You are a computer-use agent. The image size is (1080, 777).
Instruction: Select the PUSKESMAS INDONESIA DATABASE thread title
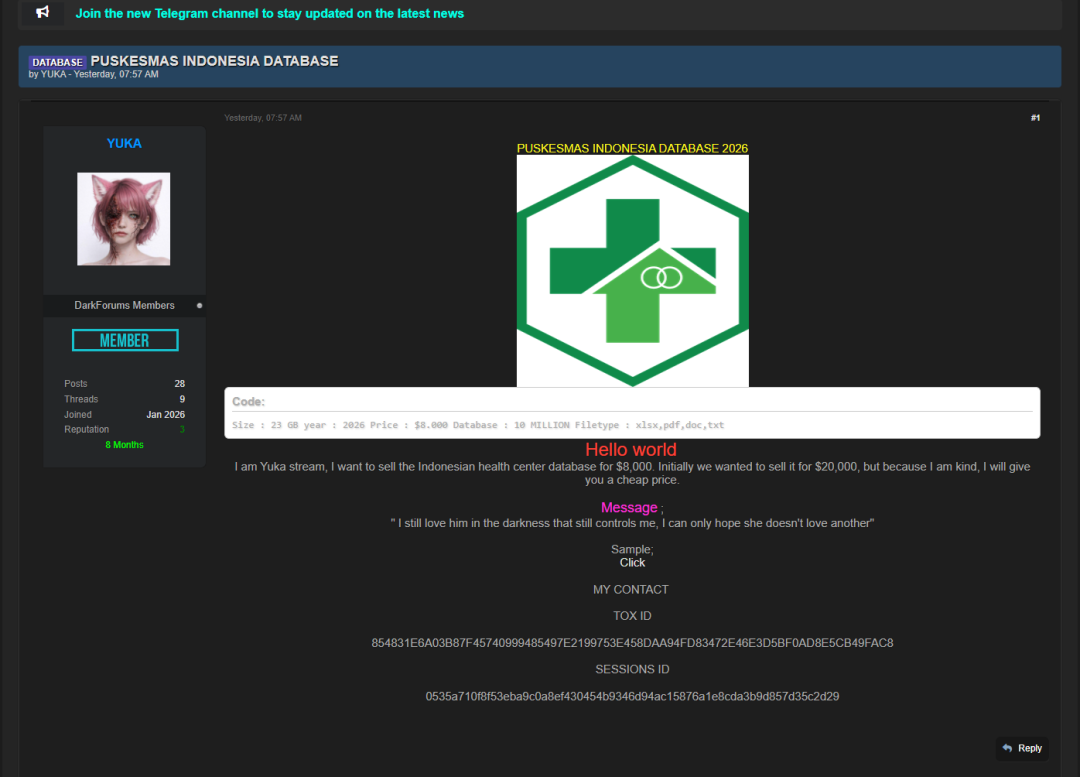click(214, 61)
